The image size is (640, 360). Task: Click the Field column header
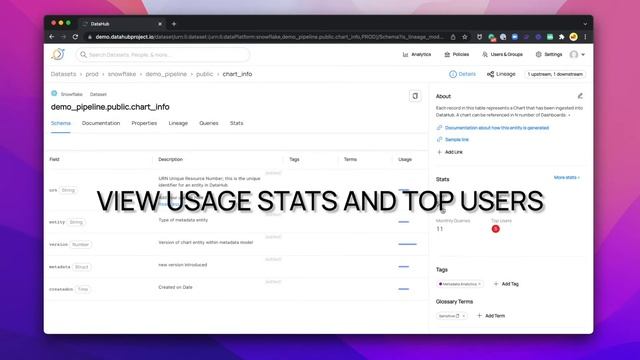point(54,159)
